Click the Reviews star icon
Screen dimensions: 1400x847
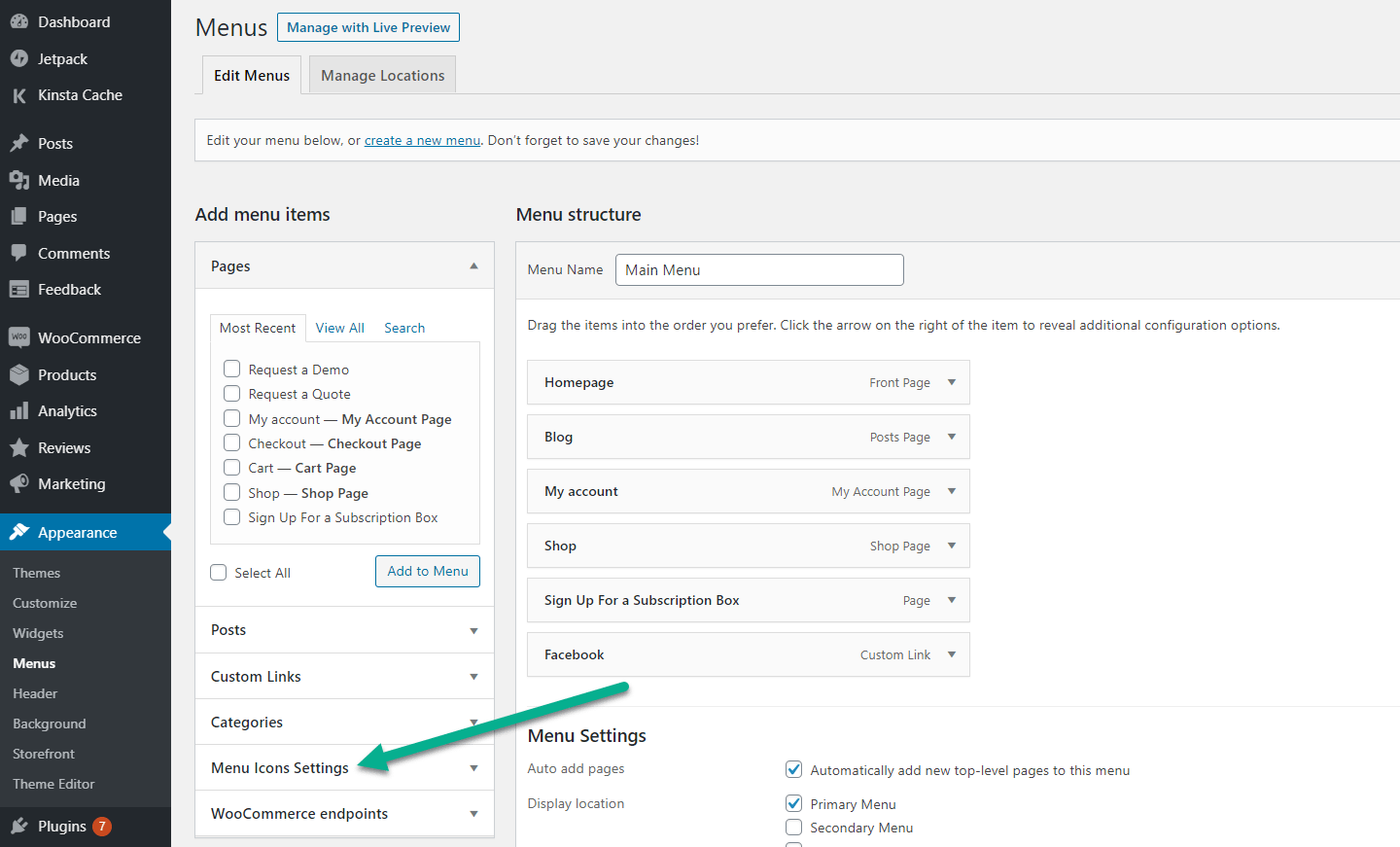pyautogui.click(x=20, y=447)
